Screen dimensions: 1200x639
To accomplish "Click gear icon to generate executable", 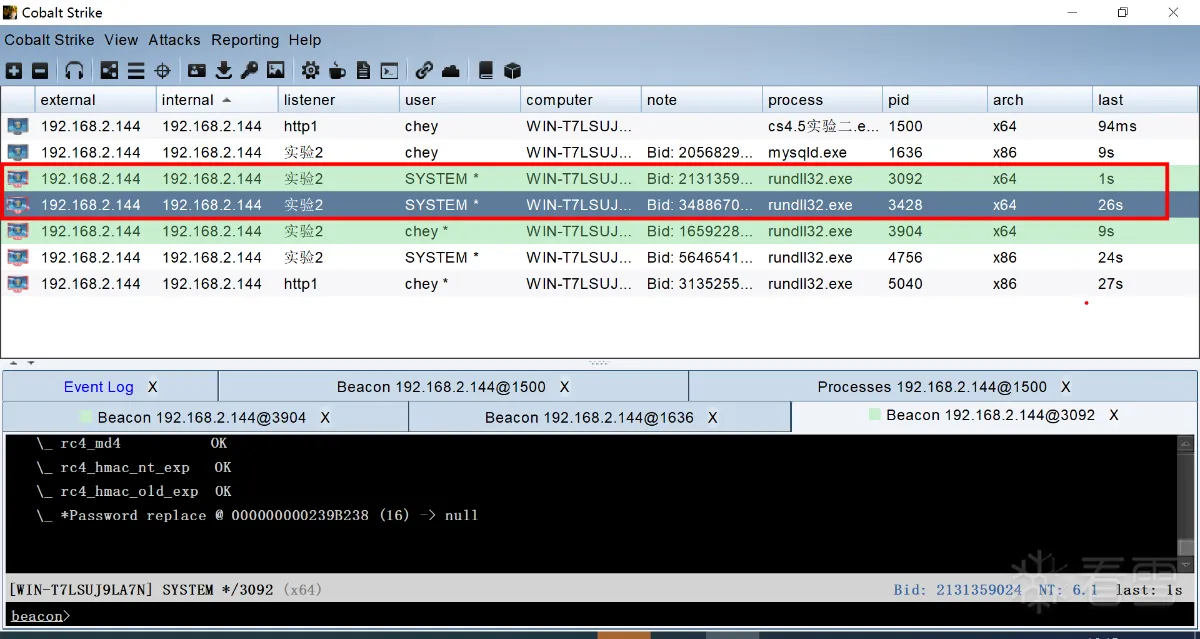I will tap(311, 71).
